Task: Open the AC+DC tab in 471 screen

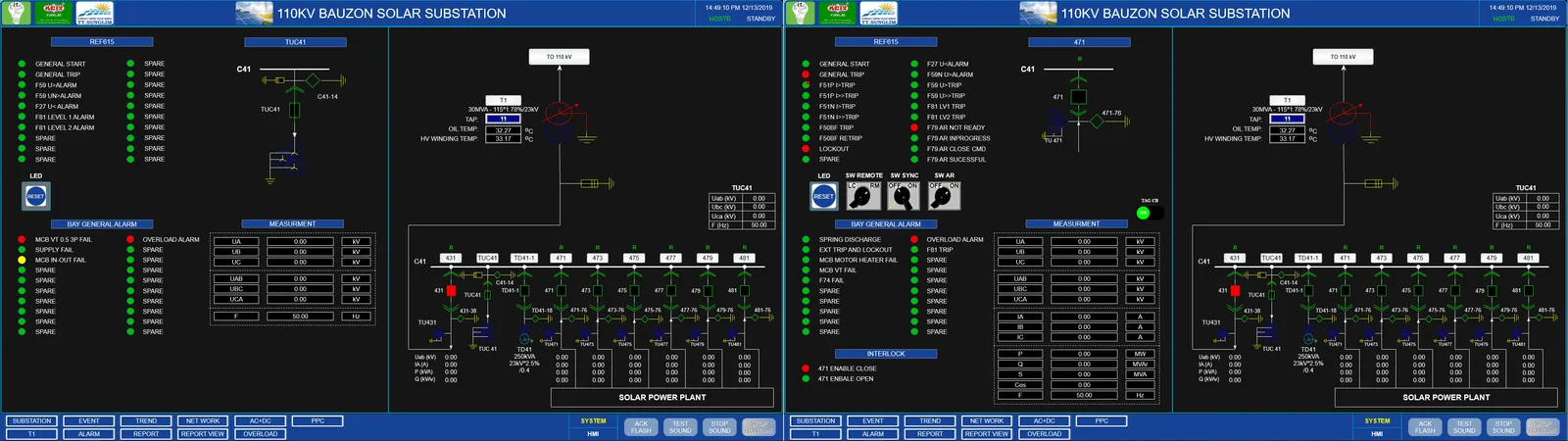Action: click(x=1045, y=421)
